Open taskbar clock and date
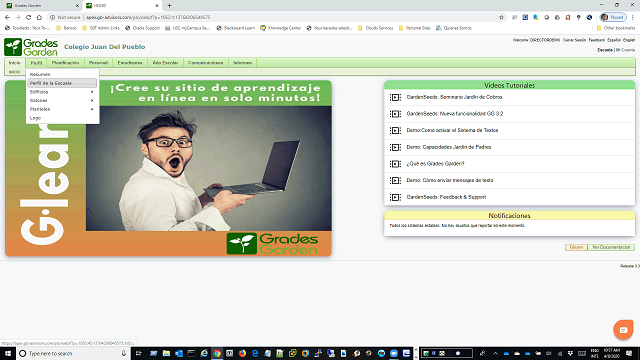Screen dimensions: 640x360 click(611, 353)
